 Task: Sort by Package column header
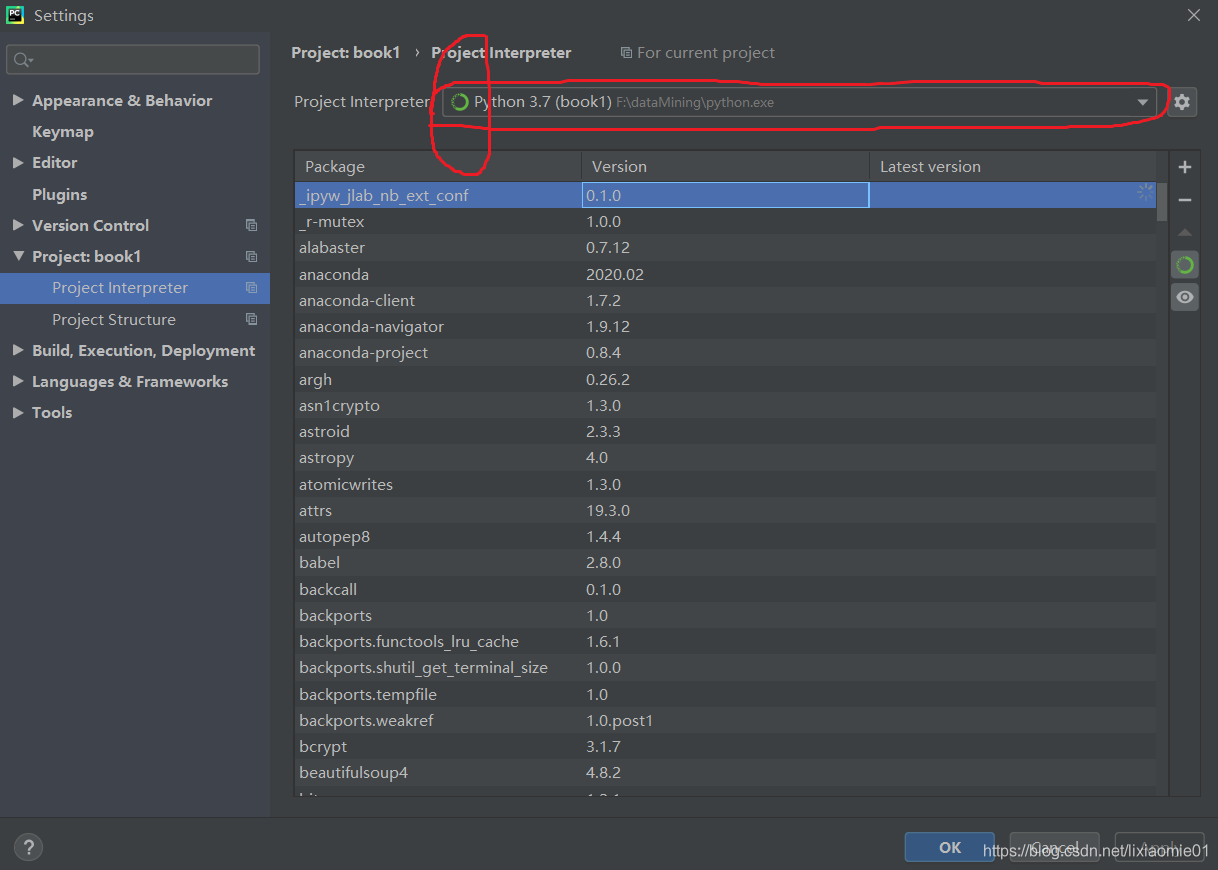pyautogui.click(x=438, y=167)
